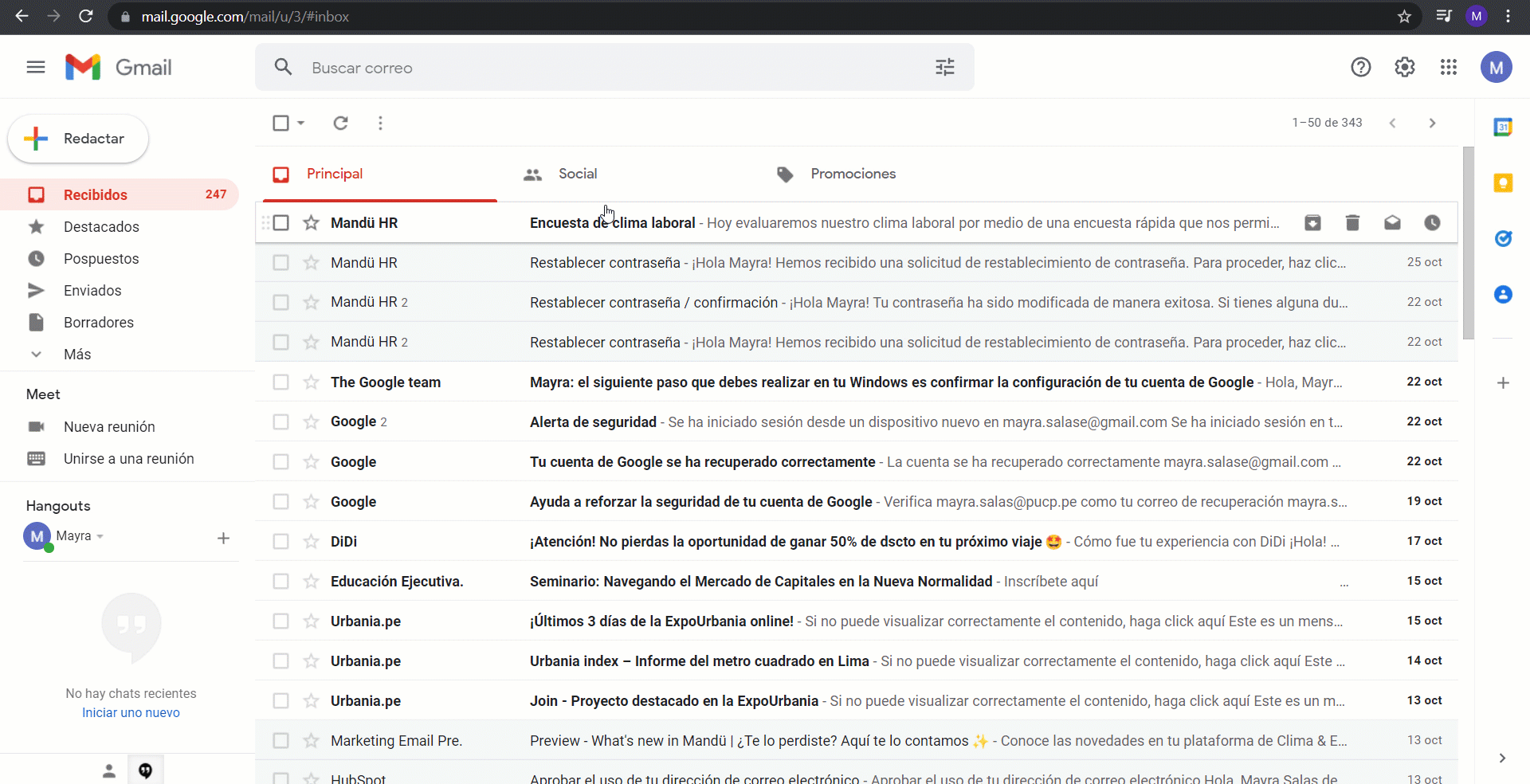Click the Gmail logo
The height and width of the screenshot is (784, 1530).
[x=118, y=68]
